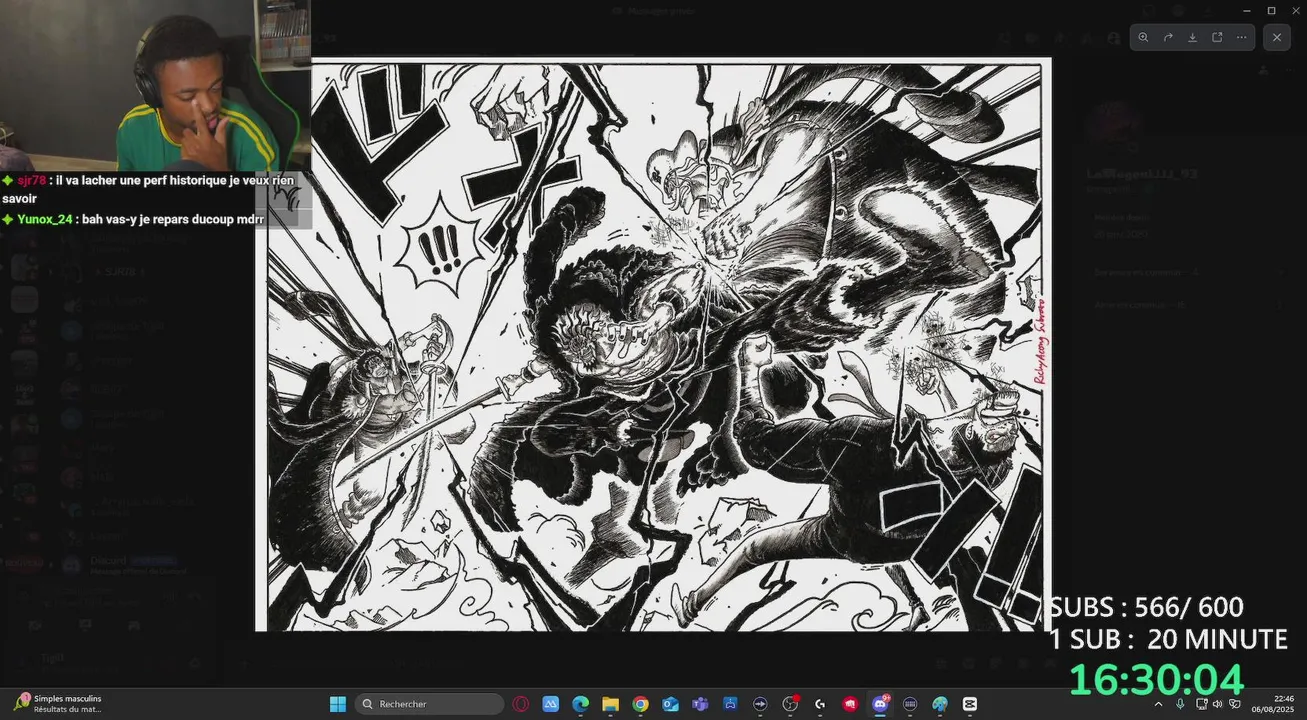
Task: Open Logitech G Hub from the taskbar
Action: click(x=821, y=704)
